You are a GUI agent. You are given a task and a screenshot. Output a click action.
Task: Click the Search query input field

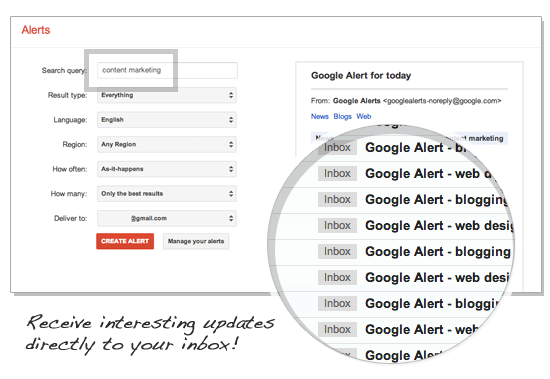click(x=167, y=70)
